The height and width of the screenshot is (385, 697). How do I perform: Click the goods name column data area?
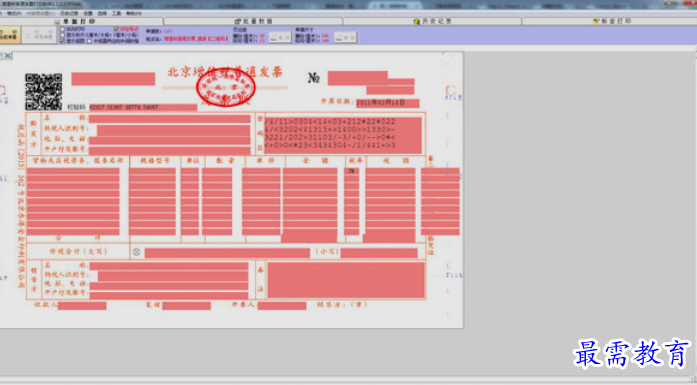[x=73, y=201]
